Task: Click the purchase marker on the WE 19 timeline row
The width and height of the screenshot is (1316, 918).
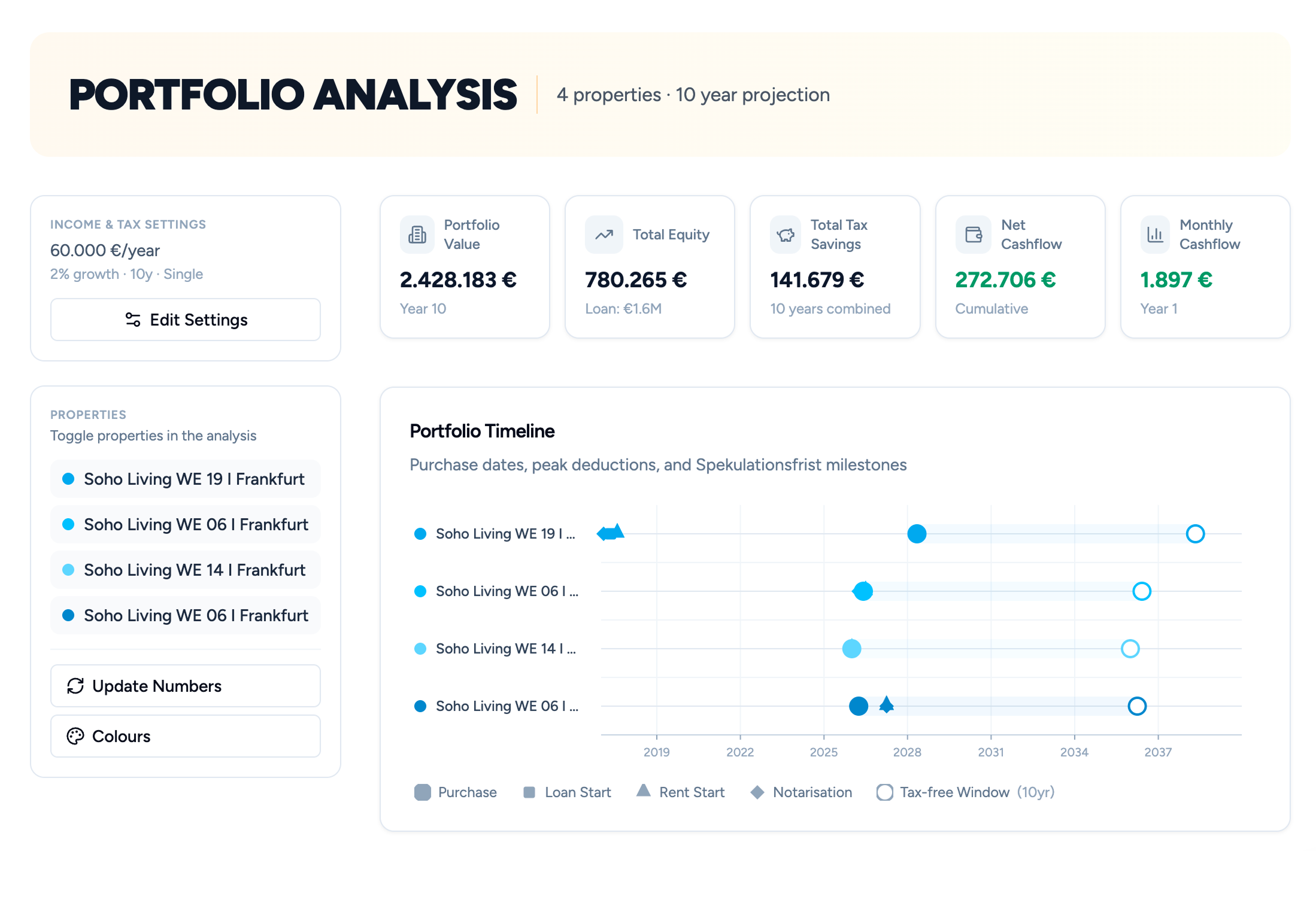Action: pos(917,533)
